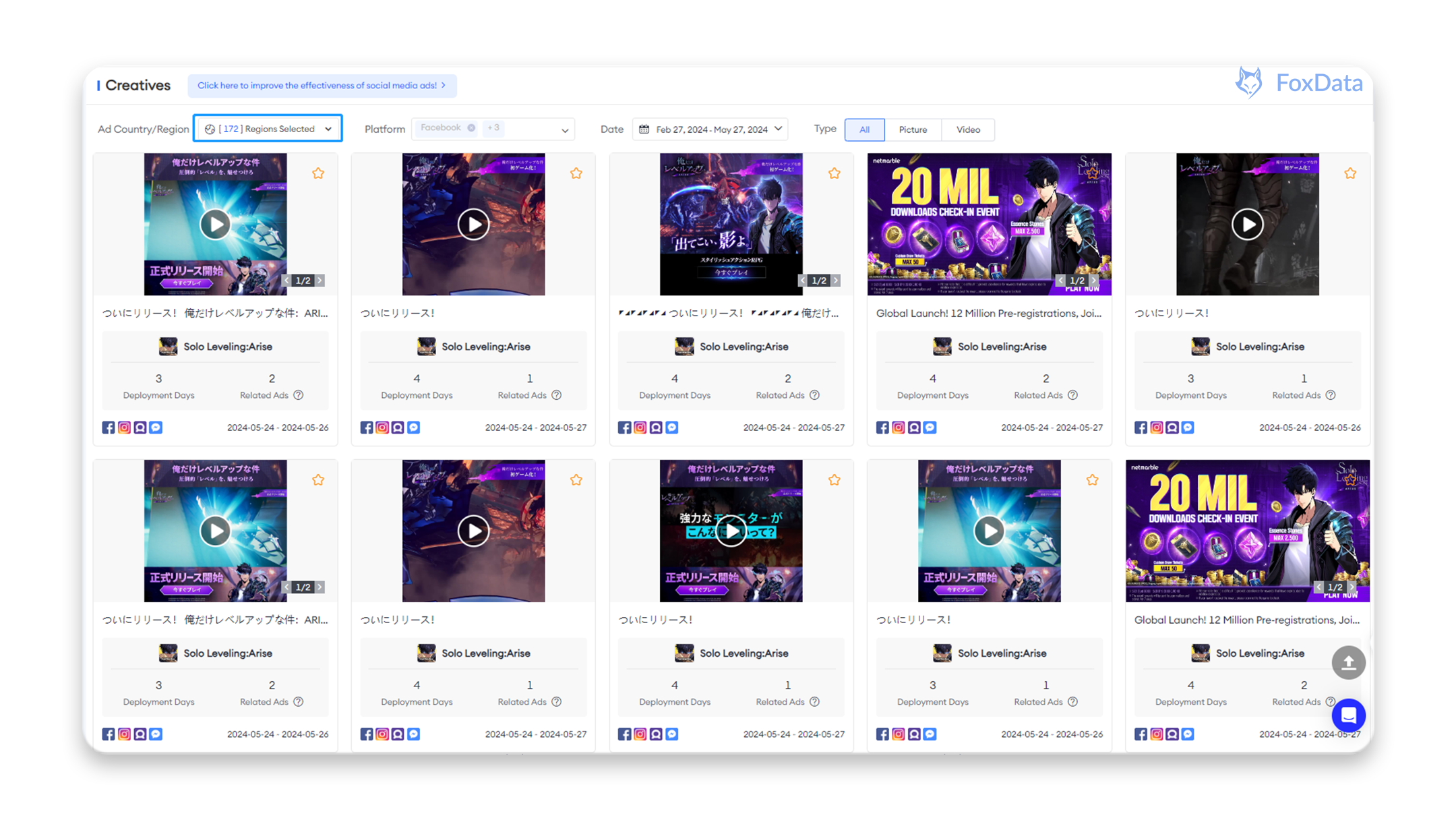The height and width of the screenshot is (820, 1456).
Task: Click first-row Global Launch! 12 Million caption
Action: pyautogui.click(x=988, y=314)
